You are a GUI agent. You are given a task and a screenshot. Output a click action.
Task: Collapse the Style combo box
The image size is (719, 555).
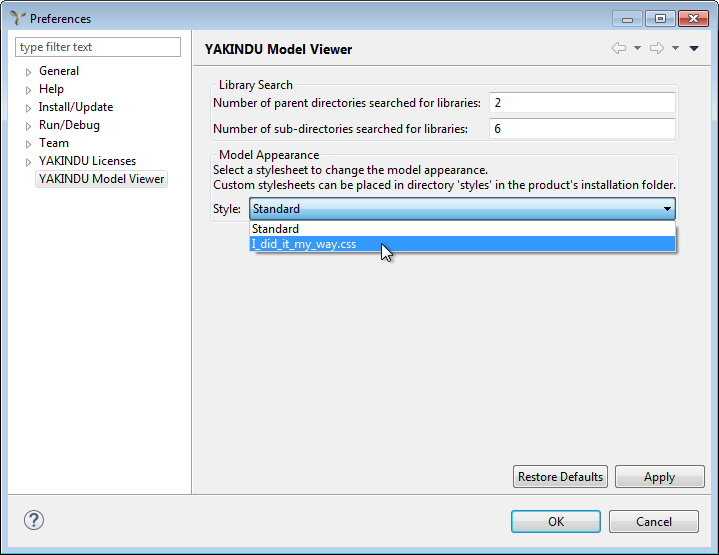click(666, 209)
